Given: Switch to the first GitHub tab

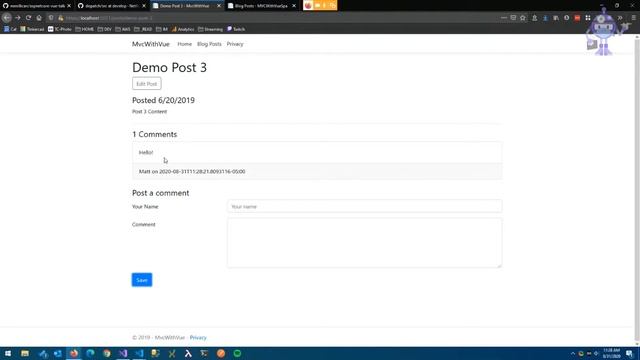Looking at the screenshot, I should (x=37, y=6).
